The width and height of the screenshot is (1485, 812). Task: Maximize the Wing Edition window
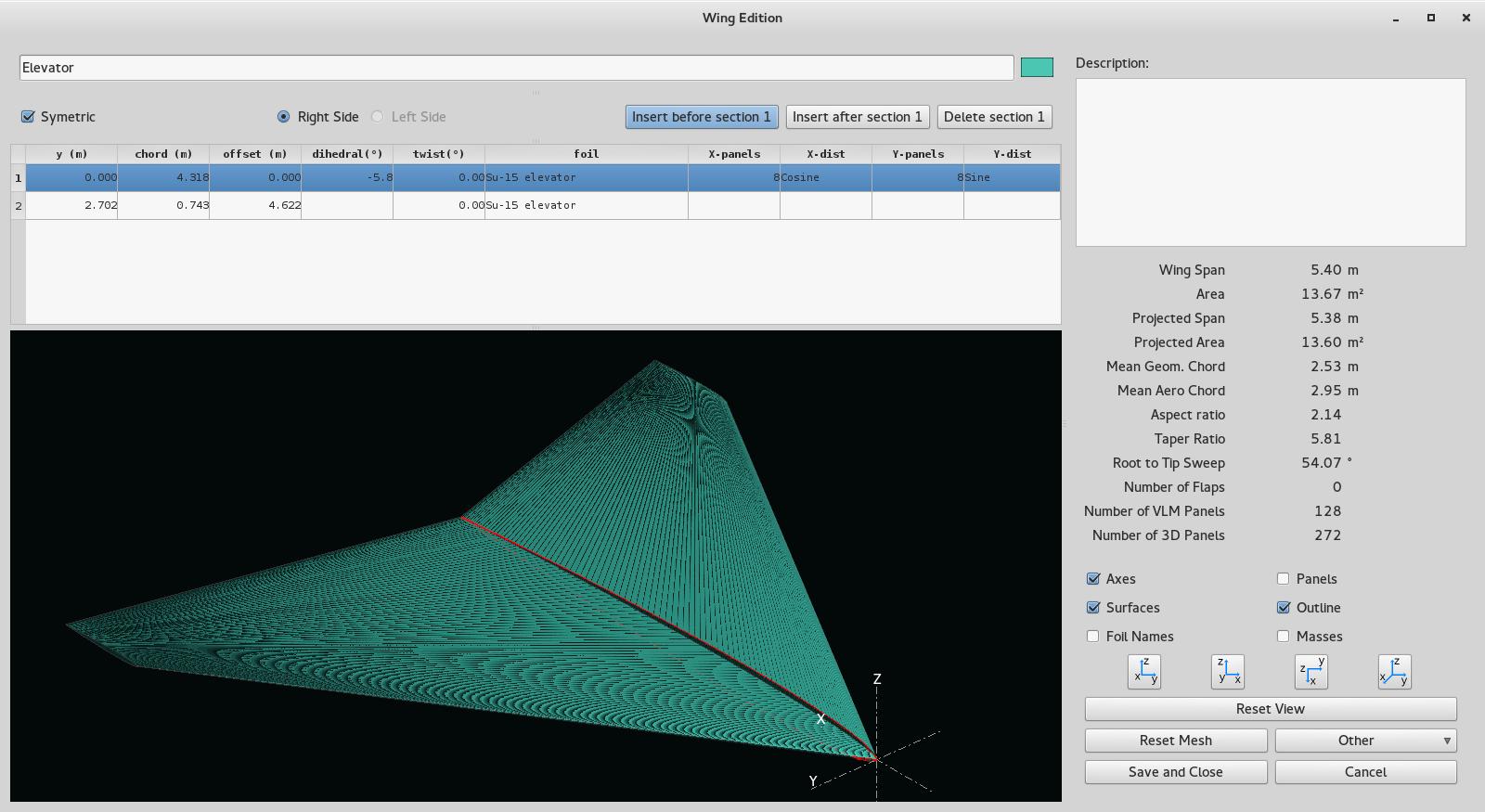[x=1431, y=18]
